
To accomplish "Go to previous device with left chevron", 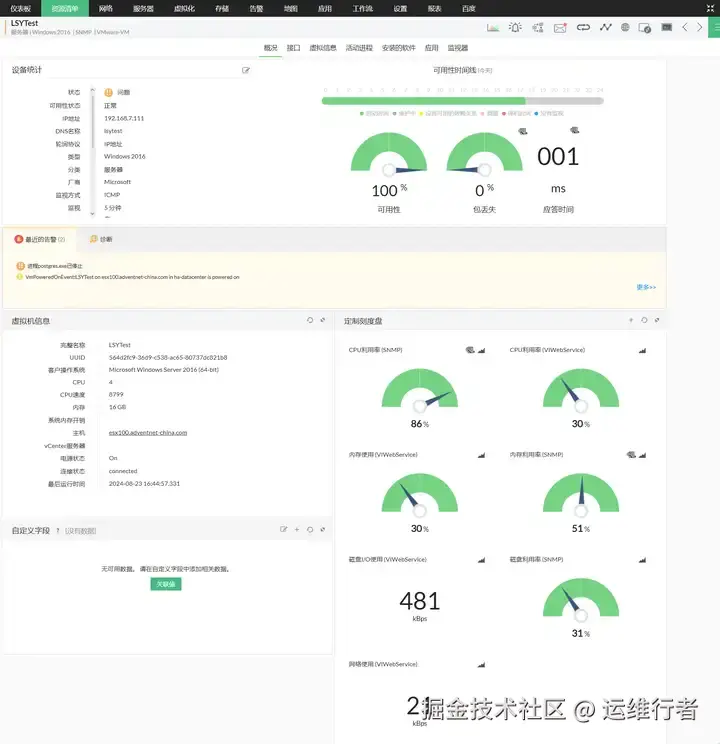I will tap(684, 28).
